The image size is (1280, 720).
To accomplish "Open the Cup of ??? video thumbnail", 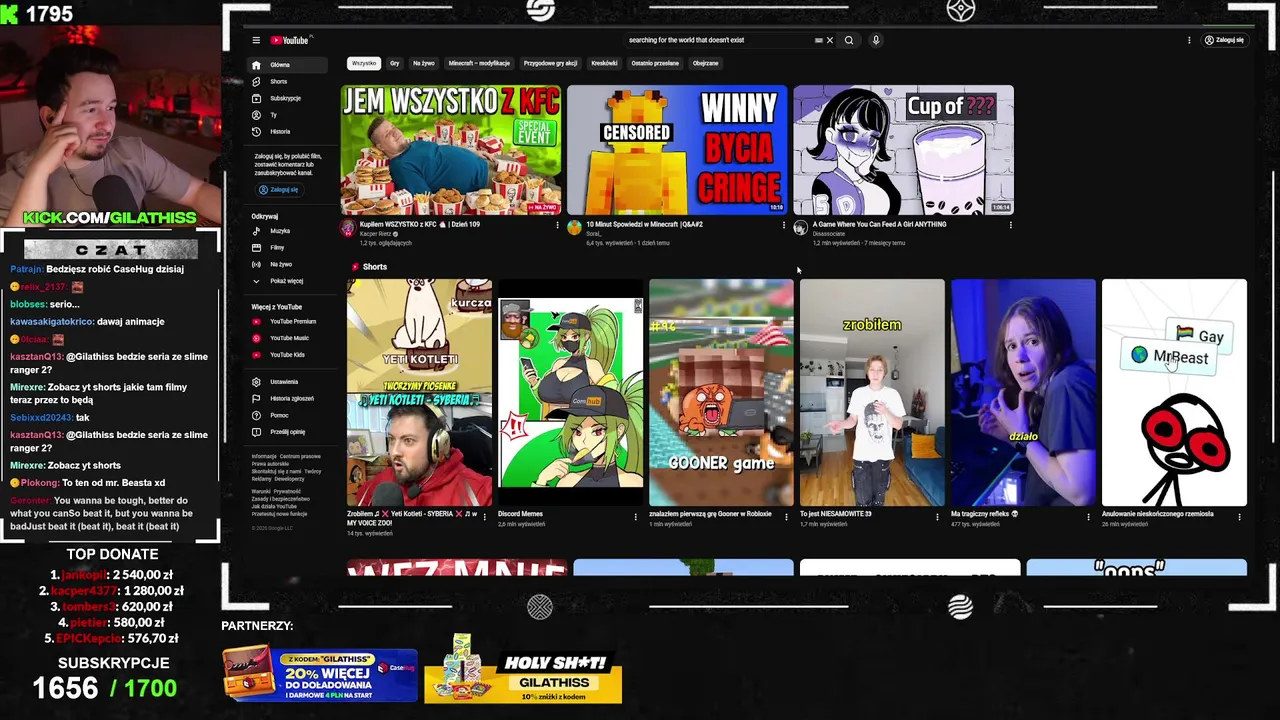I will click(x=903, y=149).
